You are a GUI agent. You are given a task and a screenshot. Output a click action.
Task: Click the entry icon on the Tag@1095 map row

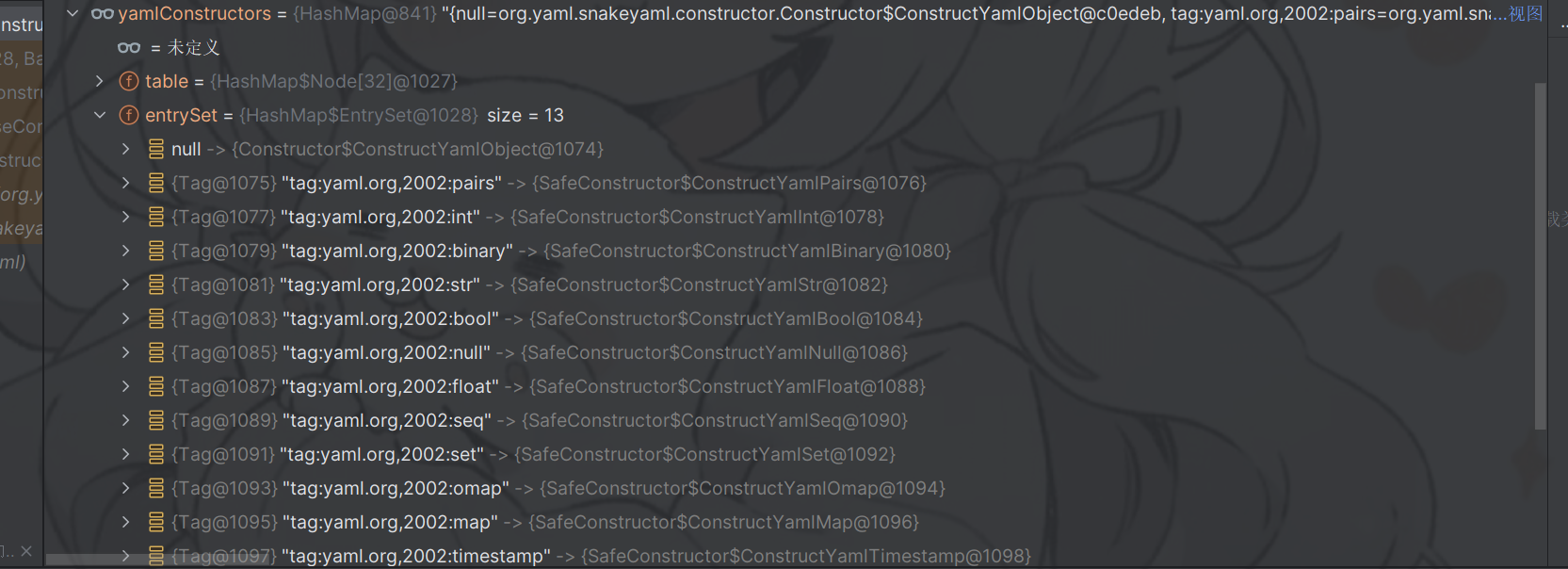[x=156, y=523]
